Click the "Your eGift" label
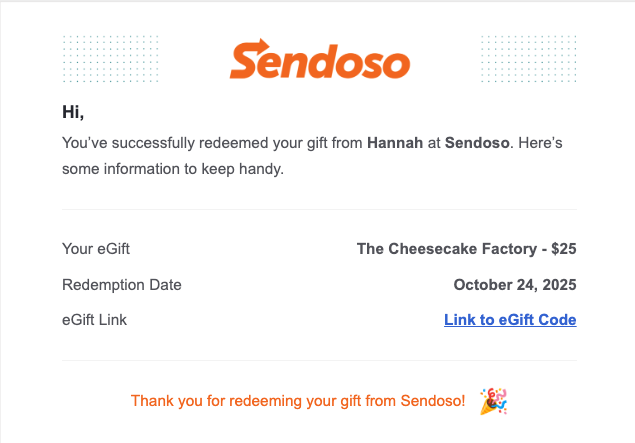 click(x=96, y=248)
